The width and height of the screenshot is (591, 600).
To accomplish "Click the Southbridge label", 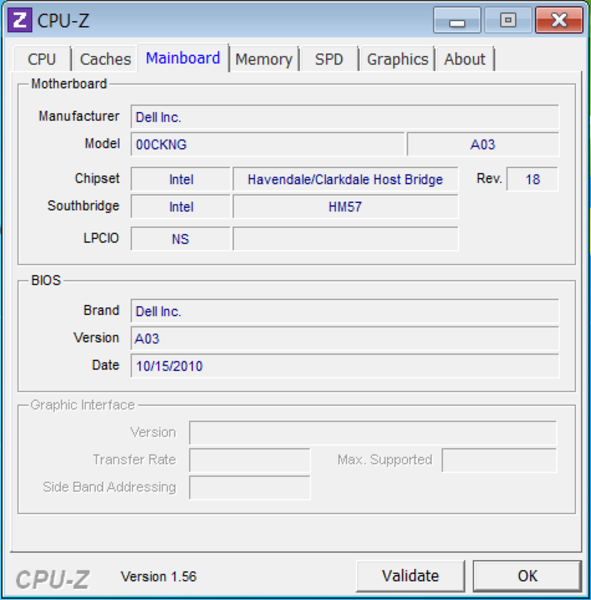I will pyautogui.click(x=83, y=206).
